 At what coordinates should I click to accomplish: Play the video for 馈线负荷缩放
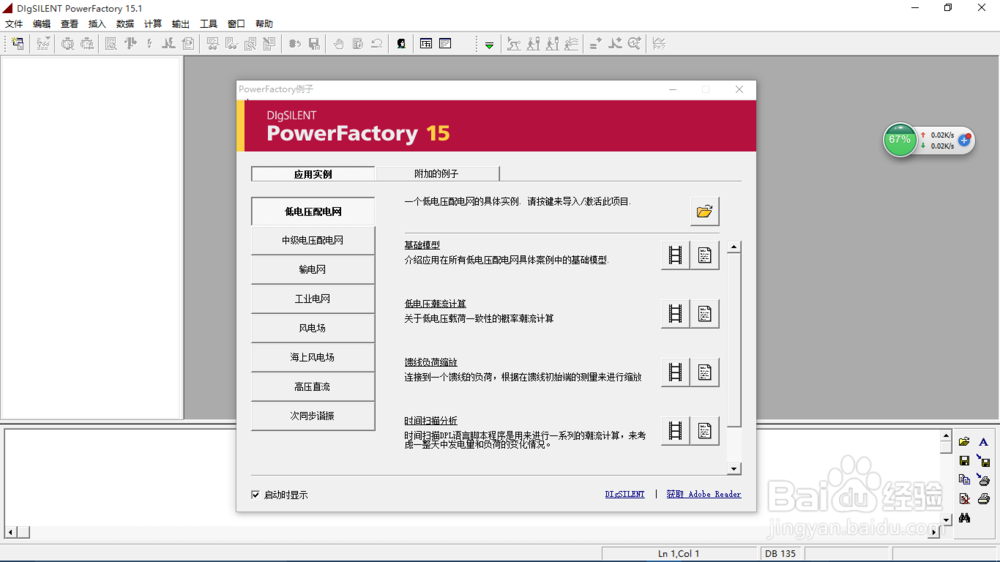[x=675, y=373]
